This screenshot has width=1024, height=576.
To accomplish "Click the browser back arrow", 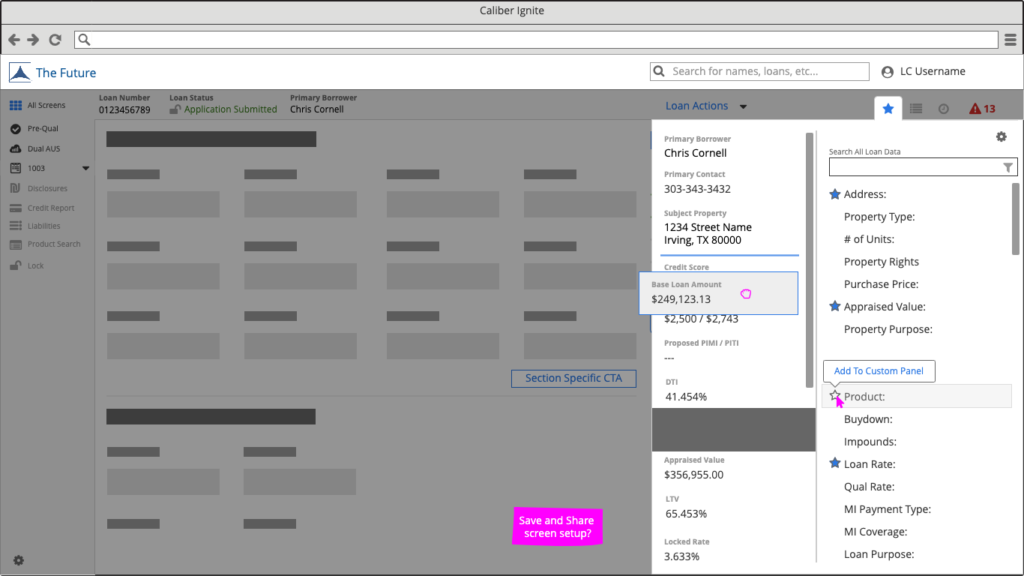I will [14, 40].
